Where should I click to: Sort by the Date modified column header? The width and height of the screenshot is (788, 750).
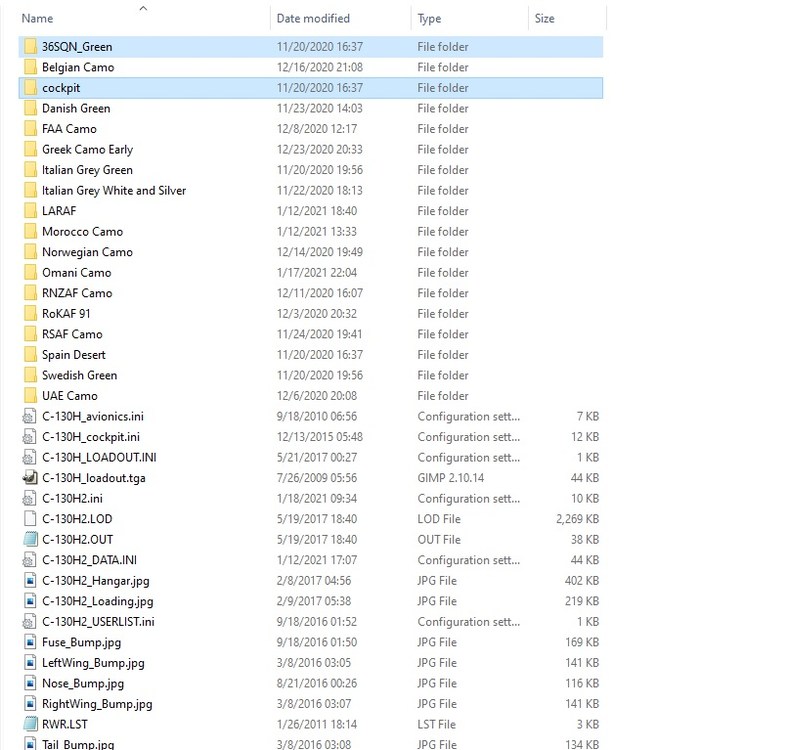313,19
